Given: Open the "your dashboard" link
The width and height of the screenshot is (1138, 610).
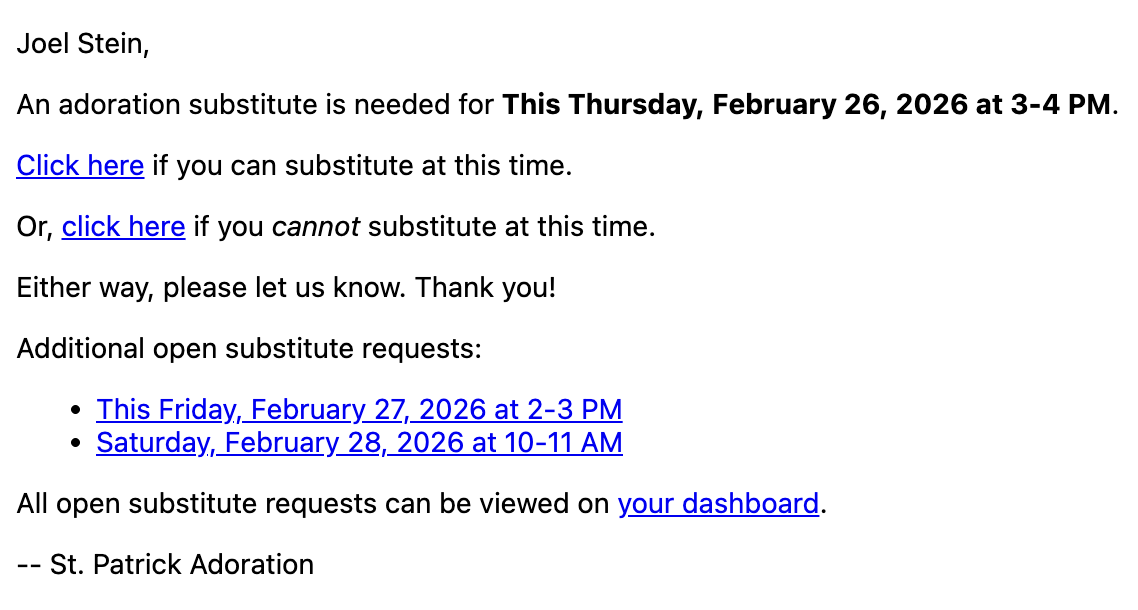Looking at the screenshot, I should pos(718,503).
